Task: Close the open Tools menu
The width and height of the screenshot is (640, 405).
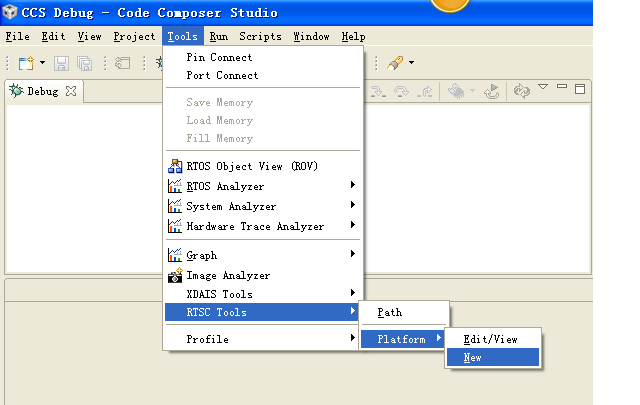Action: (182, 36)
